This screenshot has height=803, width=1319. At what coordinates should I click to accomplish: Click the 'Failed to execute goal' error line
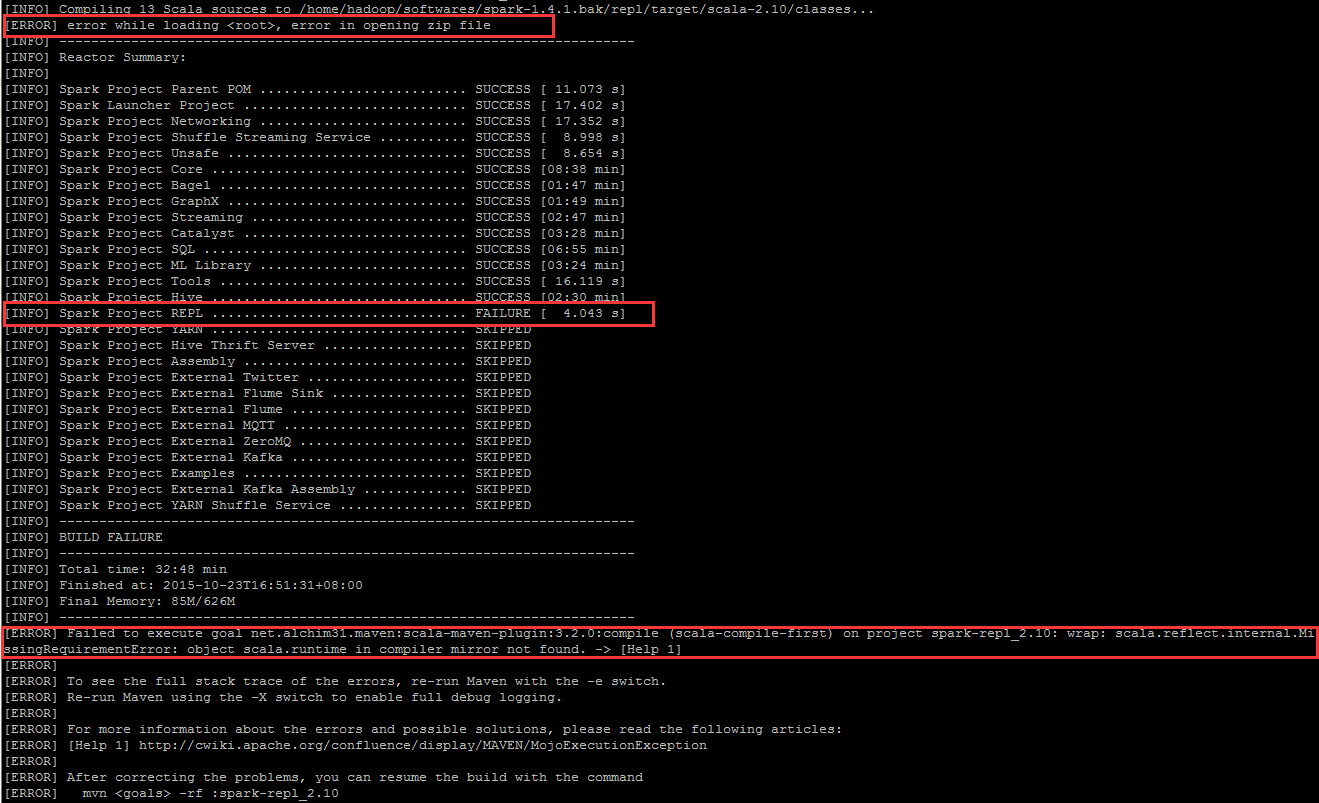pos(661,633)
